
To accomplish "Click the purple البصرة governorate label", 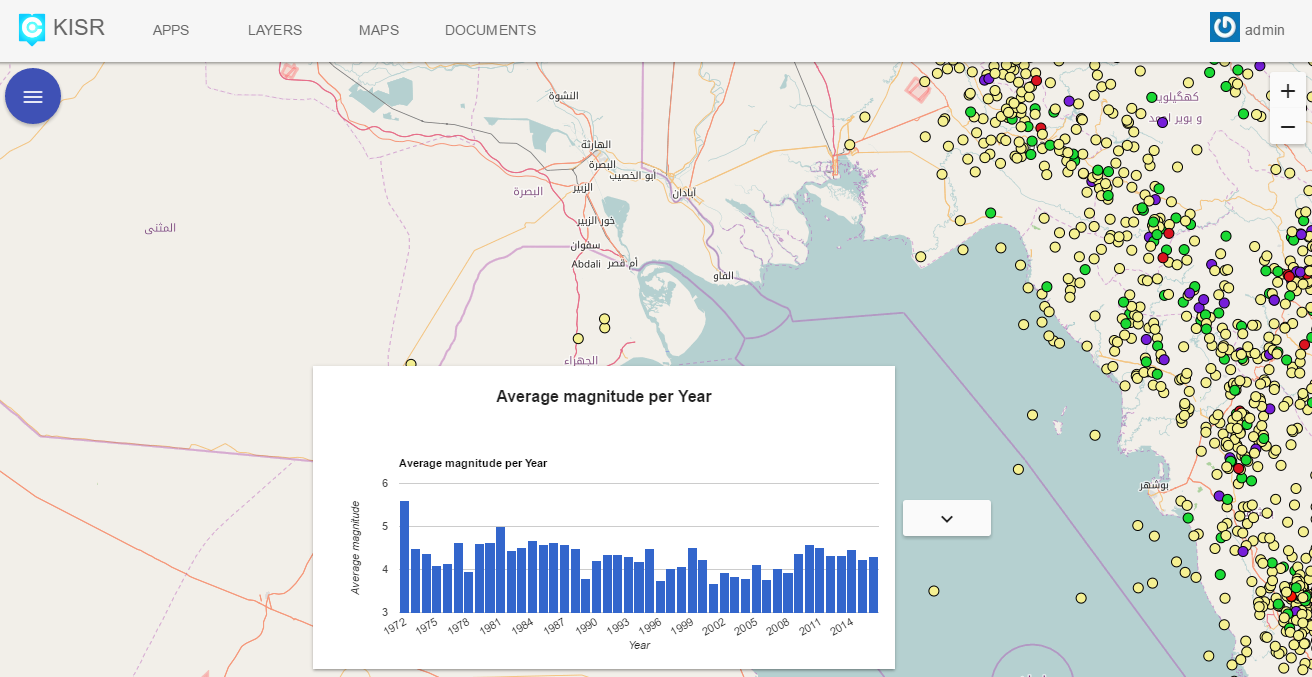I will [x=527, y=191].
